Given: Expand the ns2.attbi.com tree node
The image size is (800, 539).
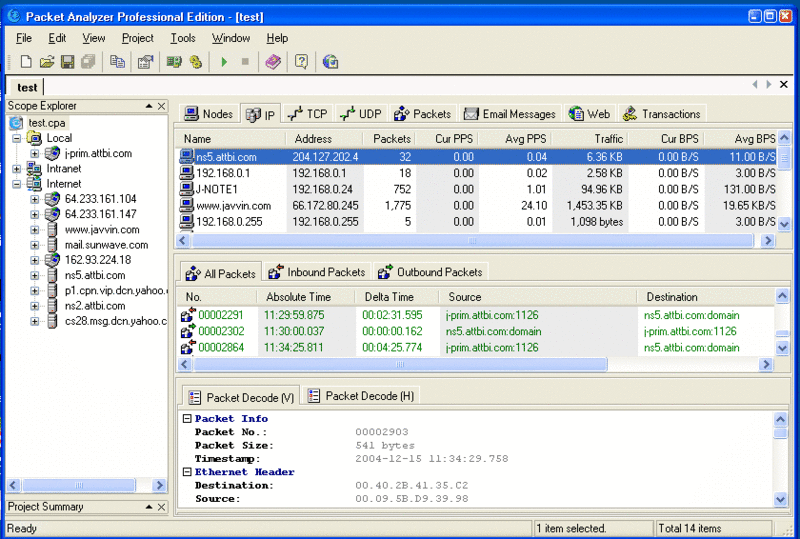Looking at the screenshot, I should tap(34, 306).
